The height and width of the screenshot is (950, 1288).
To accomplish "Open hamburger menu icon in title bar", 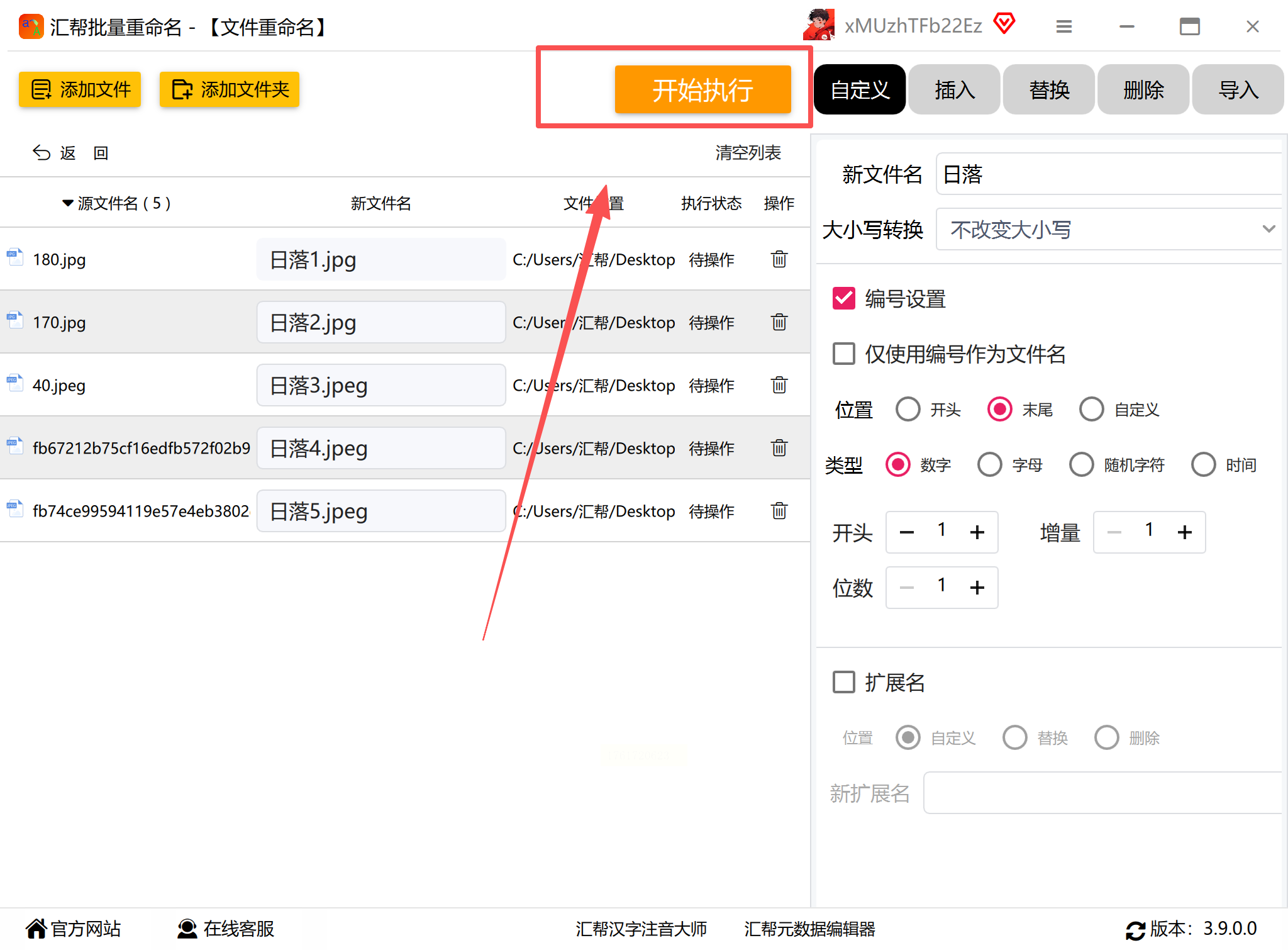I will coord(1063,26).
